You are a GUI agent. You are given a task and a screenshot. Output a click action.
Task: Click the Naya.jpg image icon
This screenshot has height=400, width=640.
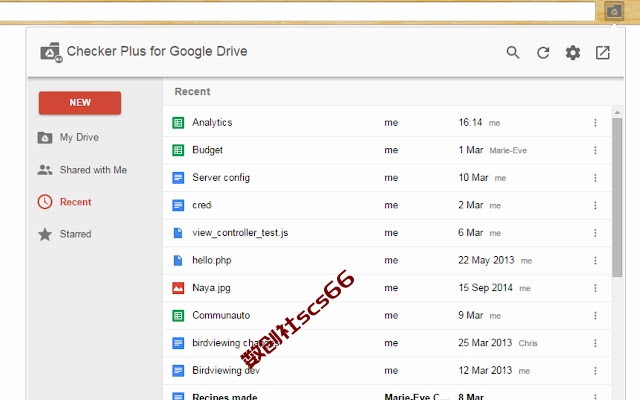point(178,288)
